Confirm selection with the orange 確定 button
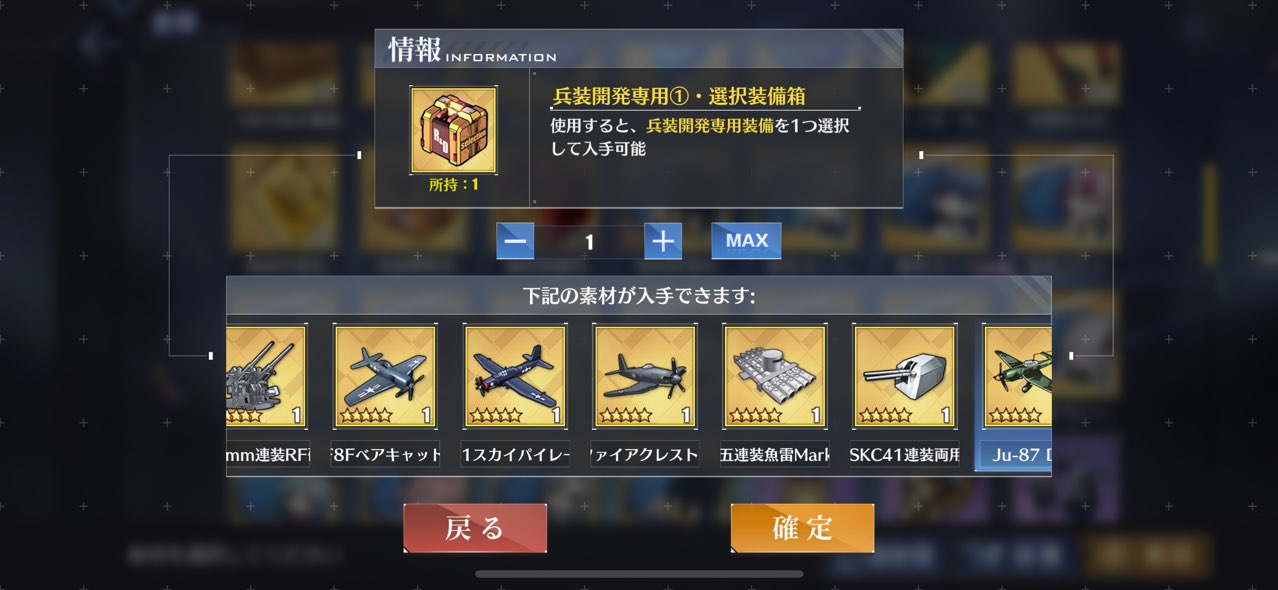The image size is (1278, 590). [802, 528]
